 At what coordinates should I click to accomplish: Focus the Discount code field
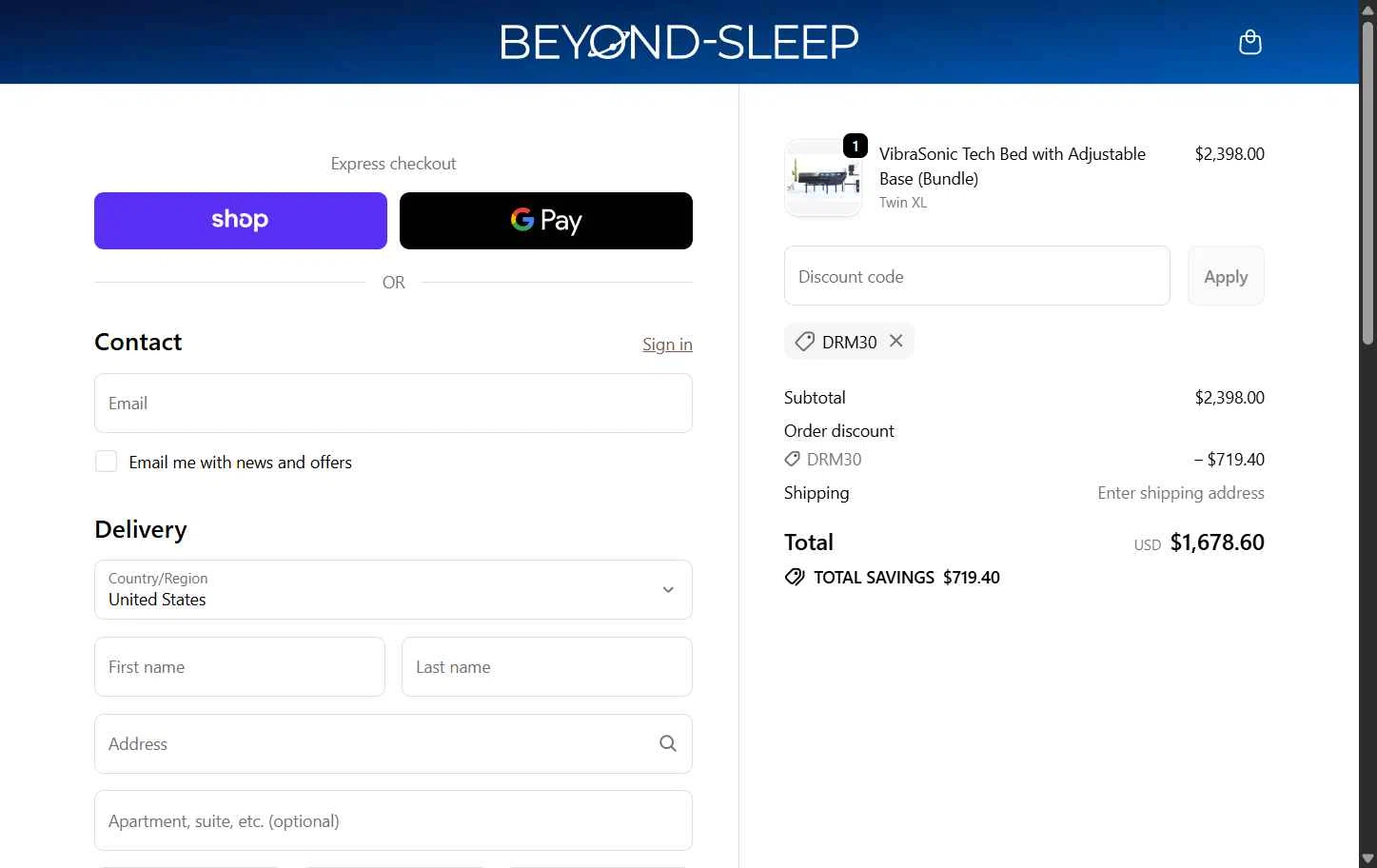click(977, 276)
